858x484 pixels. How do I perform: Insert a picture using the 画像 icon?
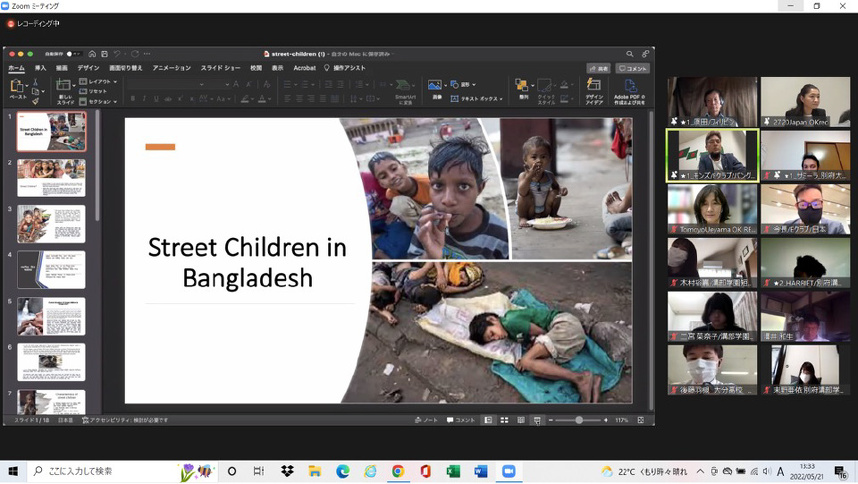436,88
